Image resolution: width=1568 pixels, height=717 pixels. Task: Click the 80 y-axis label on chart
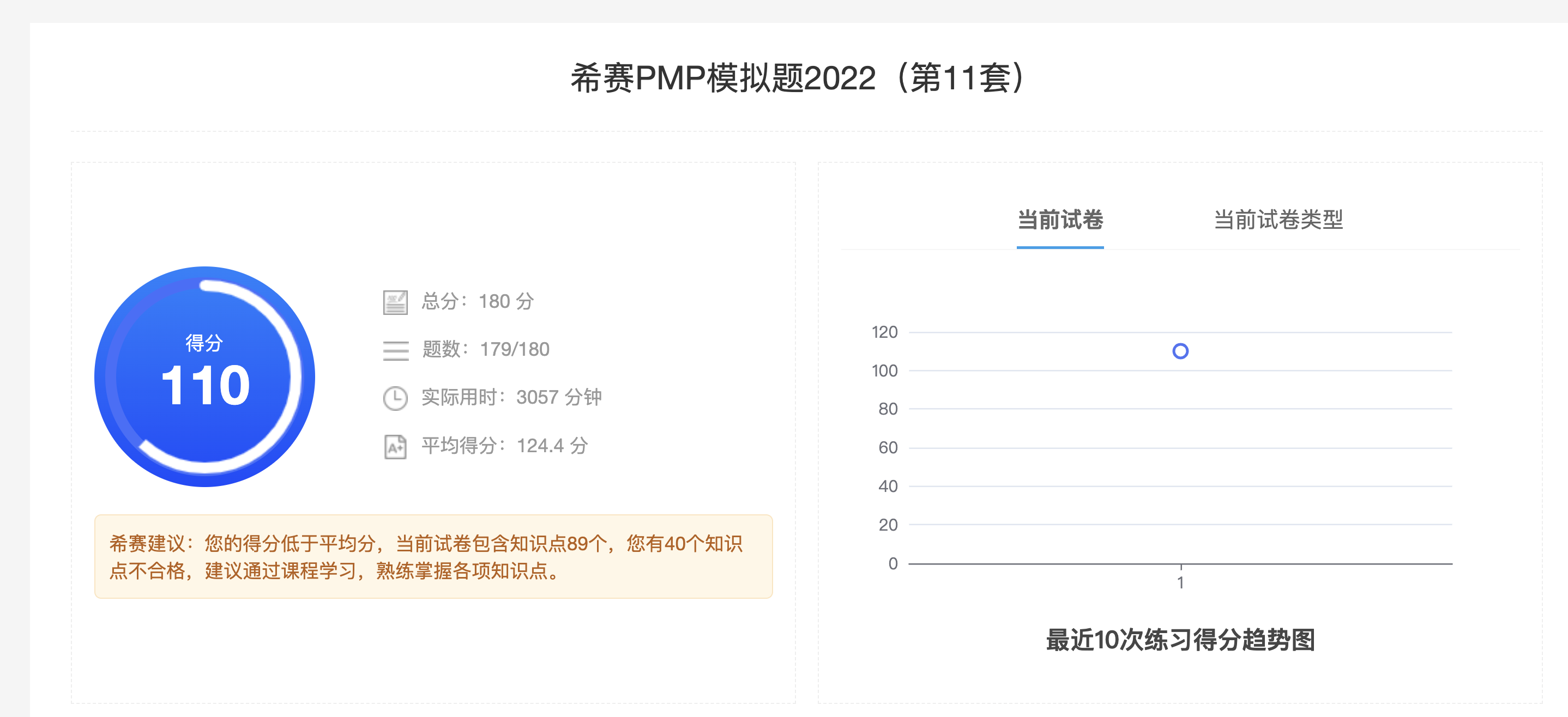(x=888, y=409)
